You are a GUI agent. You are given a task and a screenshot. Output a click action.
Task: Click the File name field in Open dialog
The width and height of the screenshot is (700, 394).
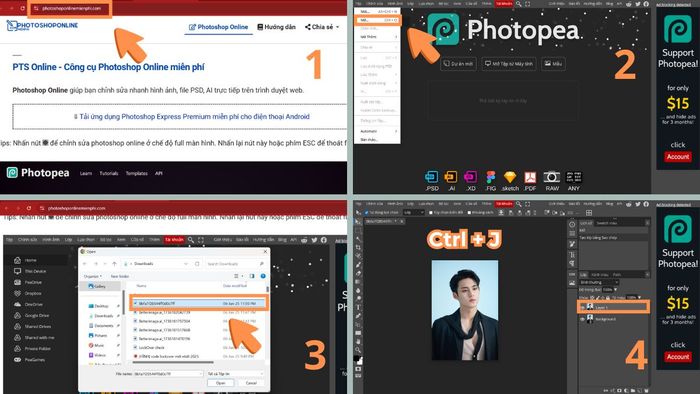169,373
